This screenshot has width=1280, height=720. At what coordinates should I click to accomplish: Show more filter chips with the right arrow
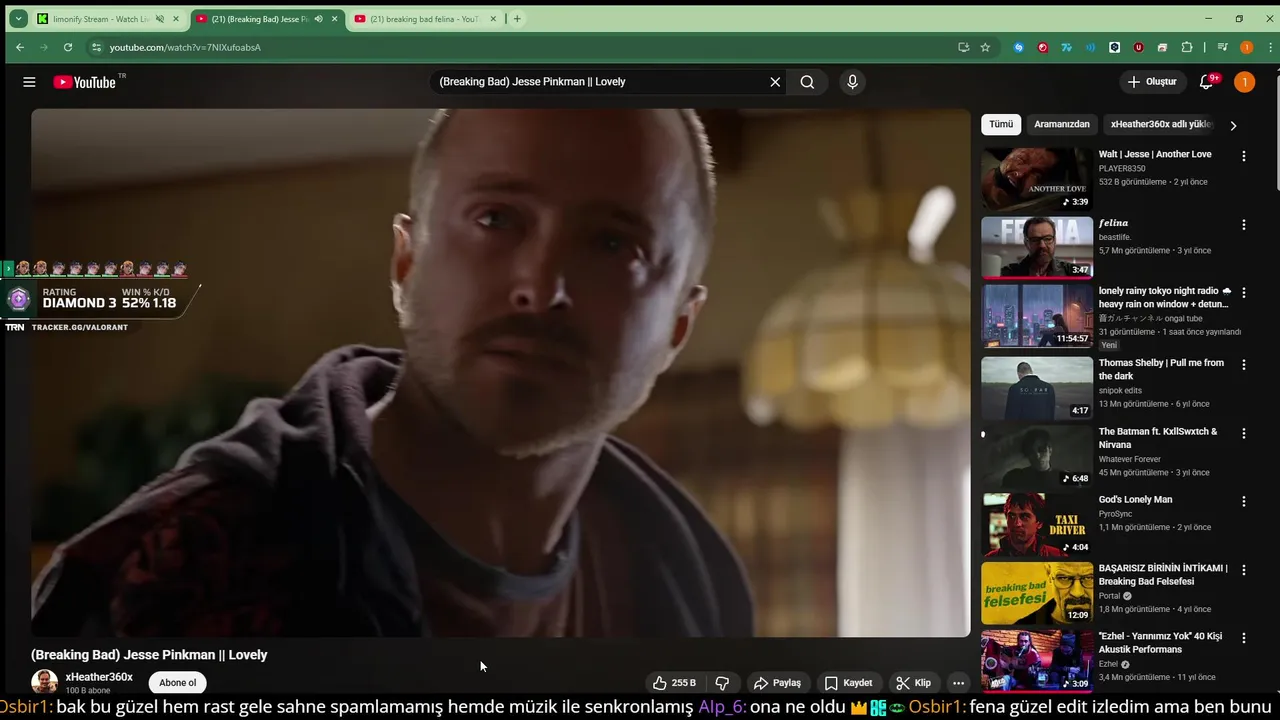pos(1233,126)
